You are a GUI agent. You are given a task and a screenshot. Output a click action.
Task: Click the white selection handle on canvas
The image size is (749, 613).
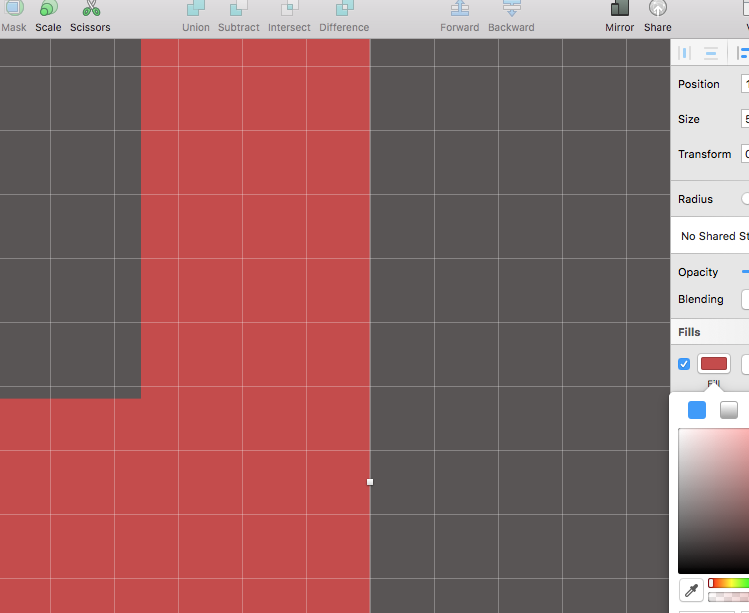click(370, 482)
